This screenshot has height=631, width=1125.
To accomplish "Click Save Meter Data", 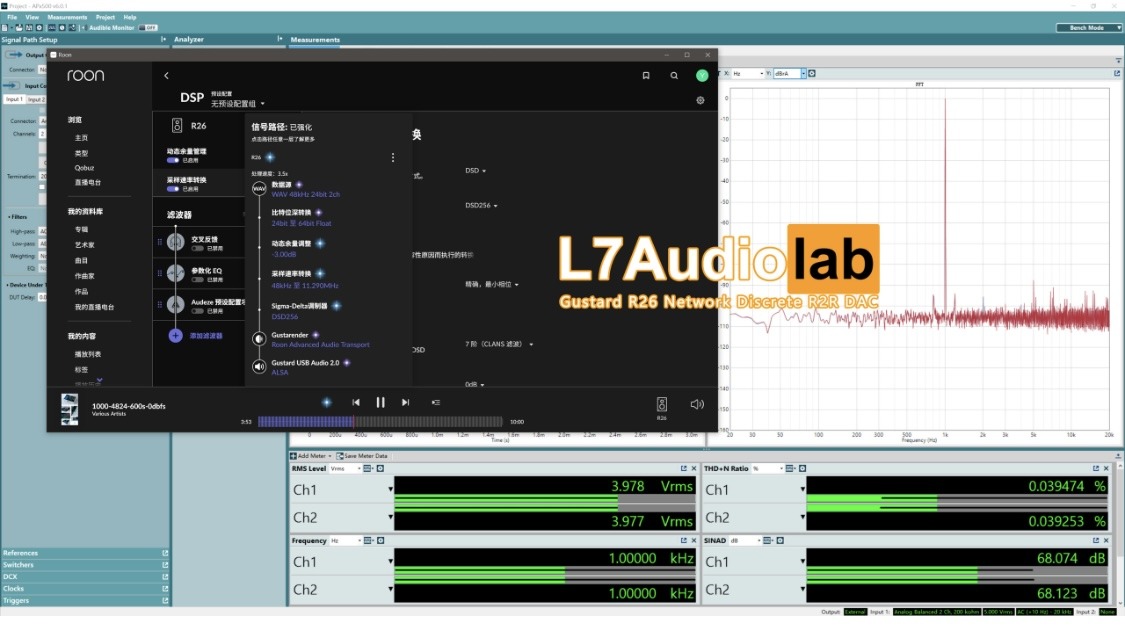I will click(362, 456).
